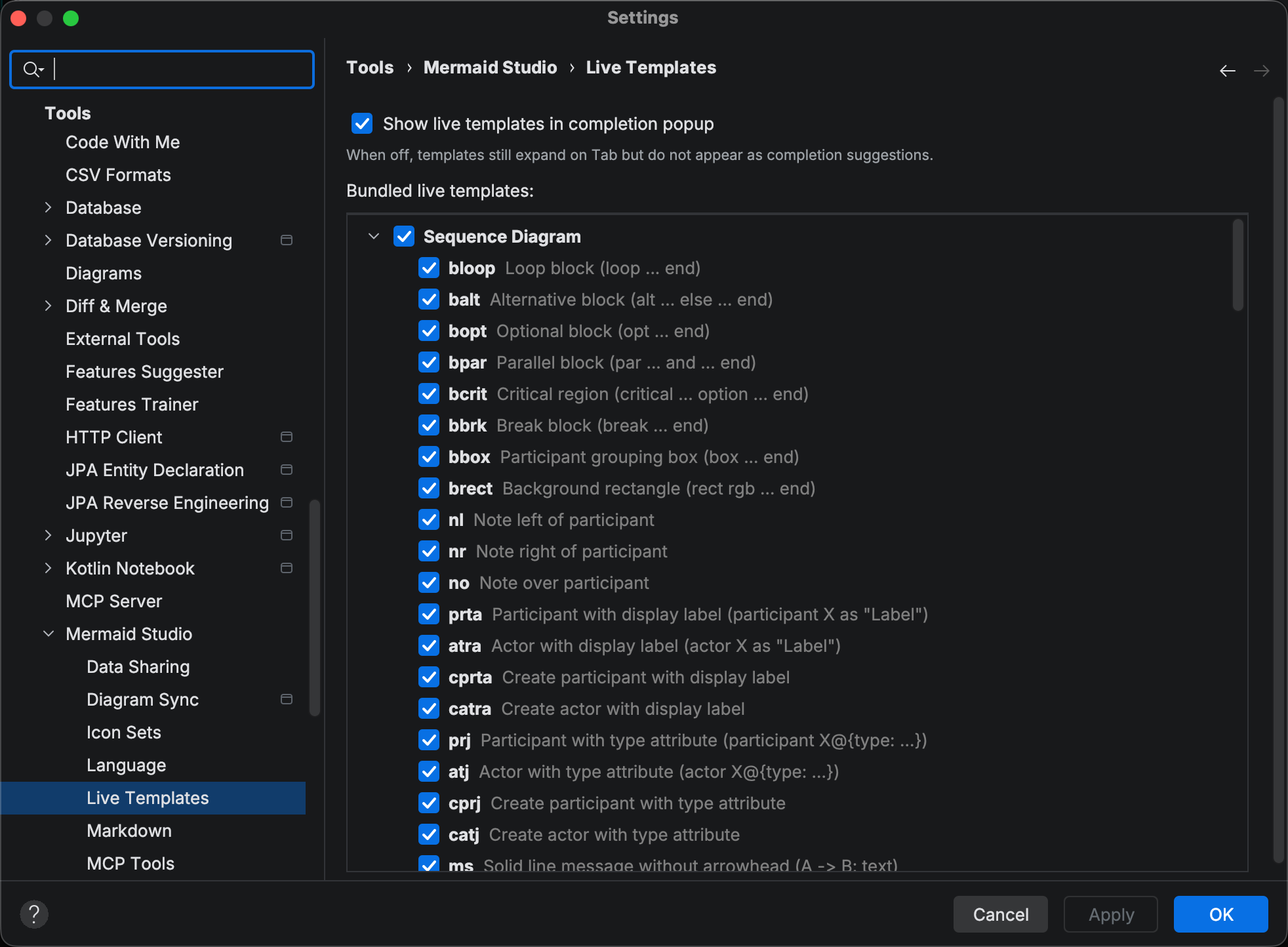Collapse the Sequence Diagram group
The image size is (1288, 947).
pyautogui.click(x=374, y=236)
